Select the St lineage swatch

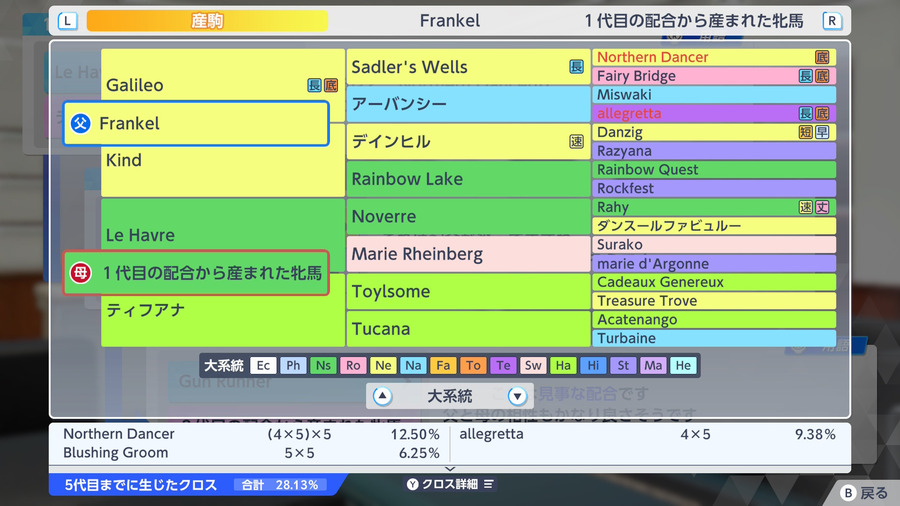coord(623,365)
